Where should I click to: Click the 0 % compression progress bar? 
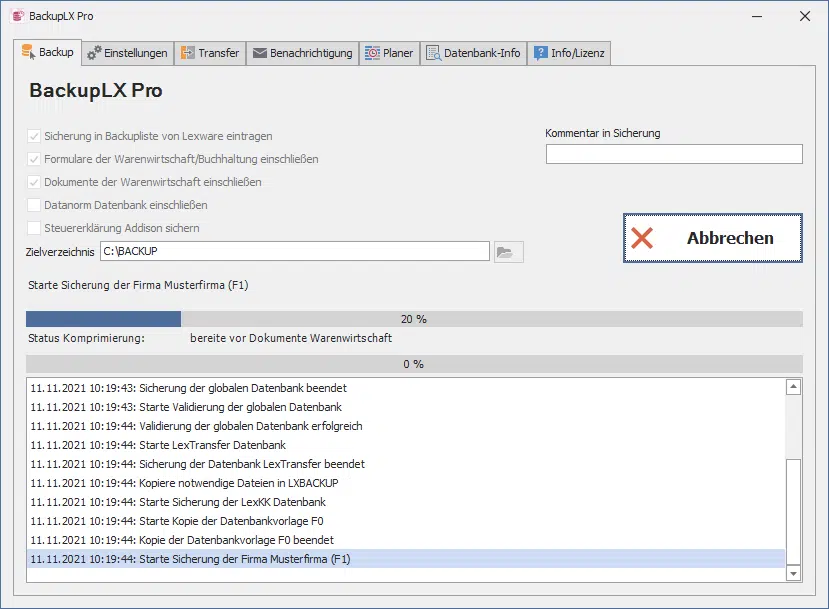[x=414, y=364]
